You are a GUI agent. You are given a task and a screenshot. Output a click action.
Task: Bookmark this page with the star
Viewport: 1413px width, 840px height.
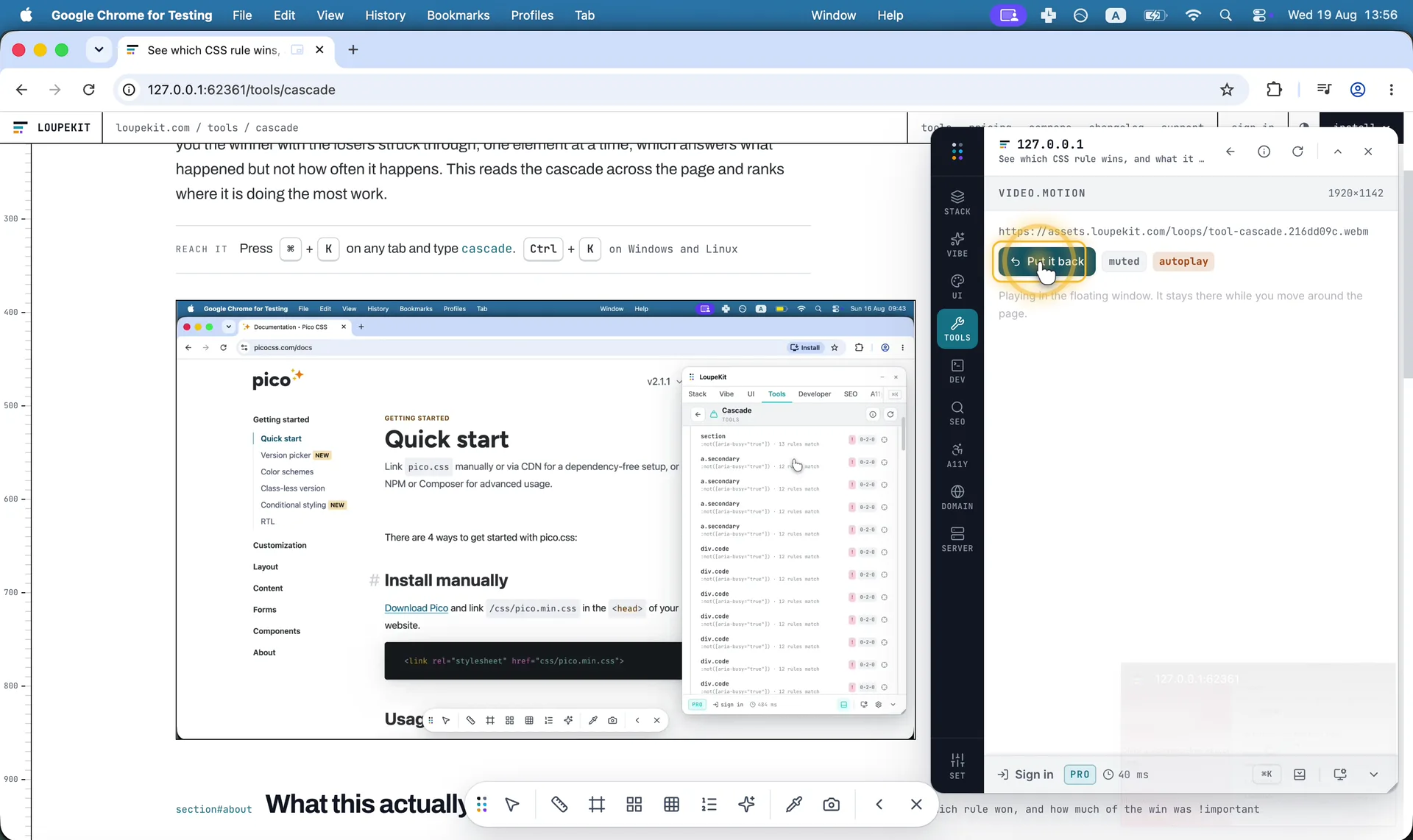pyautogui.click(x=1227, y=90)
